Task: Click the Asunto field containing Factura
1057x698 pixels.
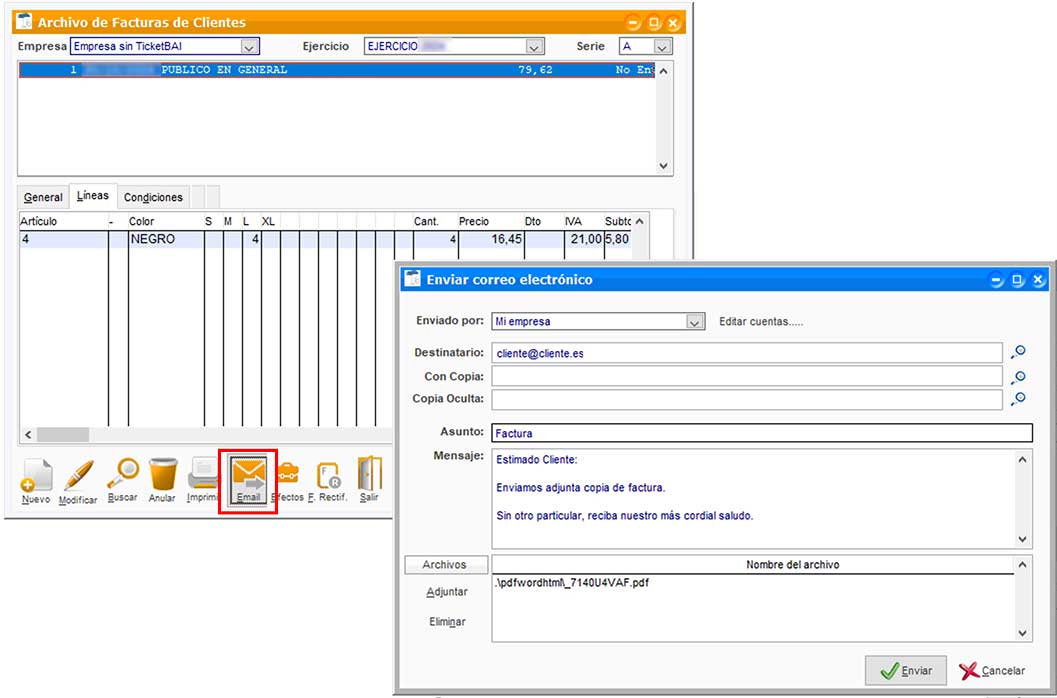Action: pyautogui.click(x=762, y=433)
